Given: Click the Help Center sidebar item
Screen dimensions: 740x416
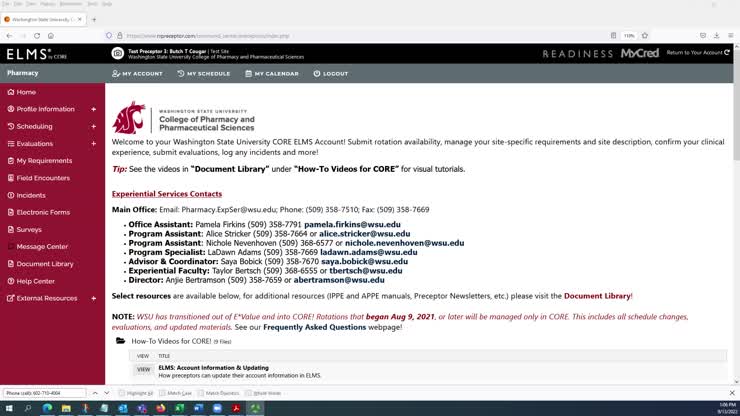Looking at the screenshot, I should click(x=35, y=281).
